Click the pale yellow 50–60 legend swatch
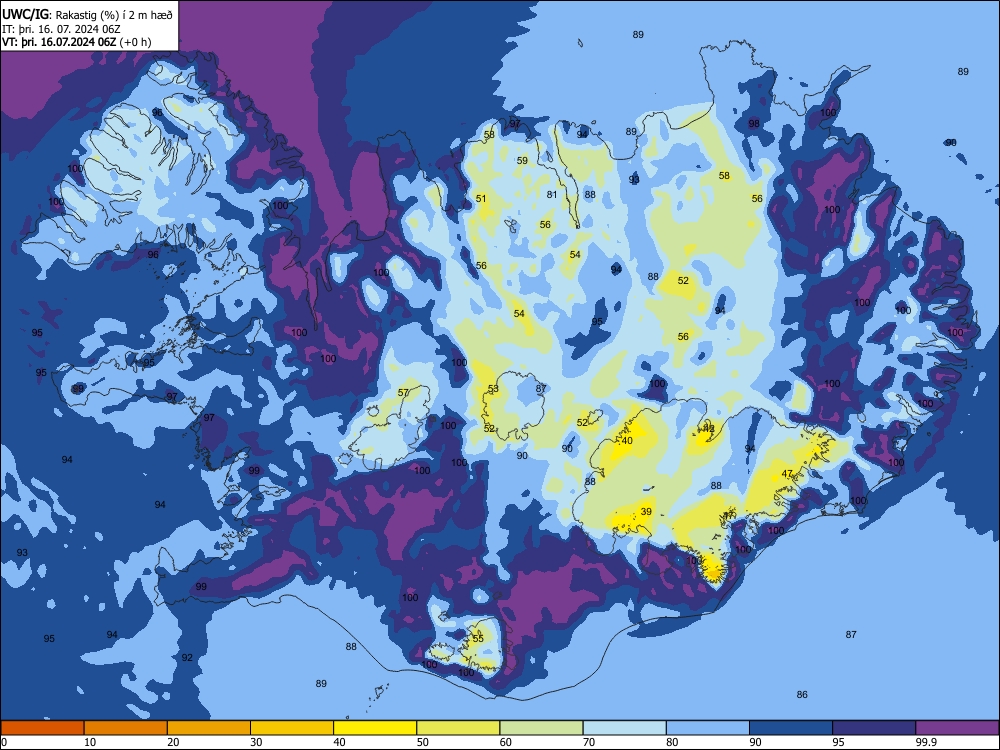 click(458, 728)
